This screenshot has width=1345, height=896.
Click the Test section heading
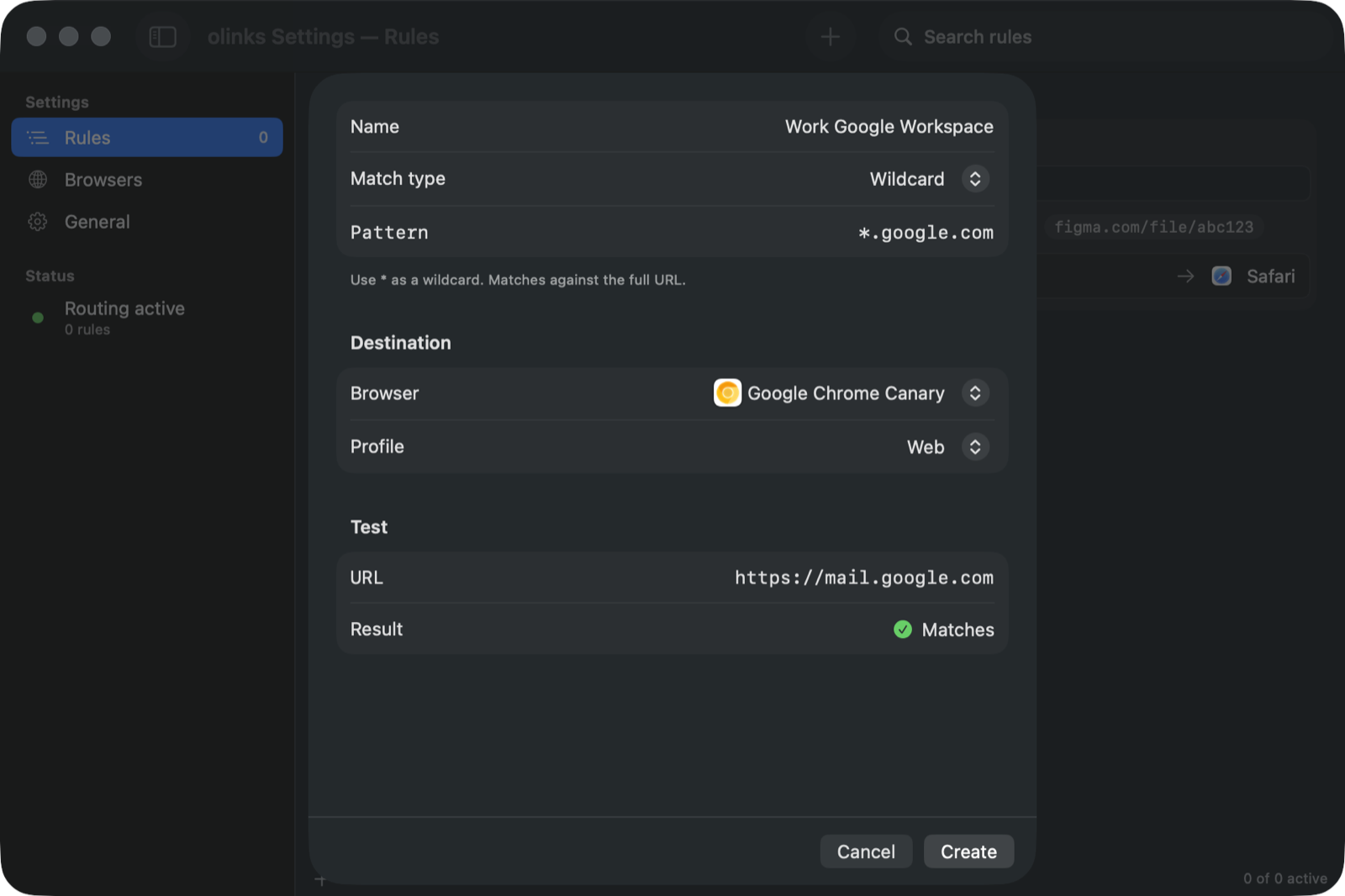(369, 527)
